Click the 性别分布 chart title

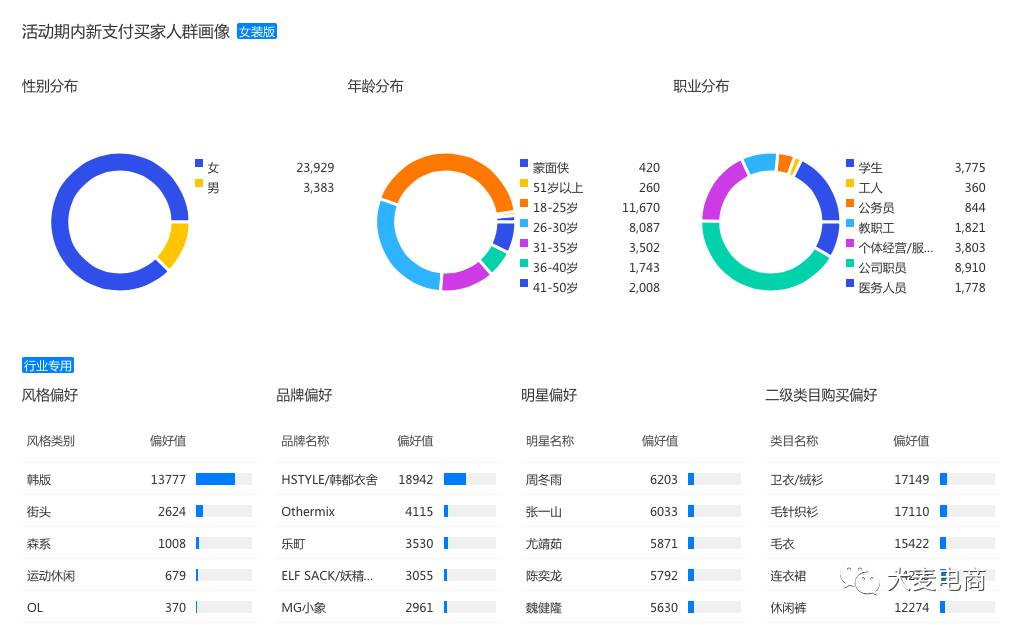click(x=50, y=86)
